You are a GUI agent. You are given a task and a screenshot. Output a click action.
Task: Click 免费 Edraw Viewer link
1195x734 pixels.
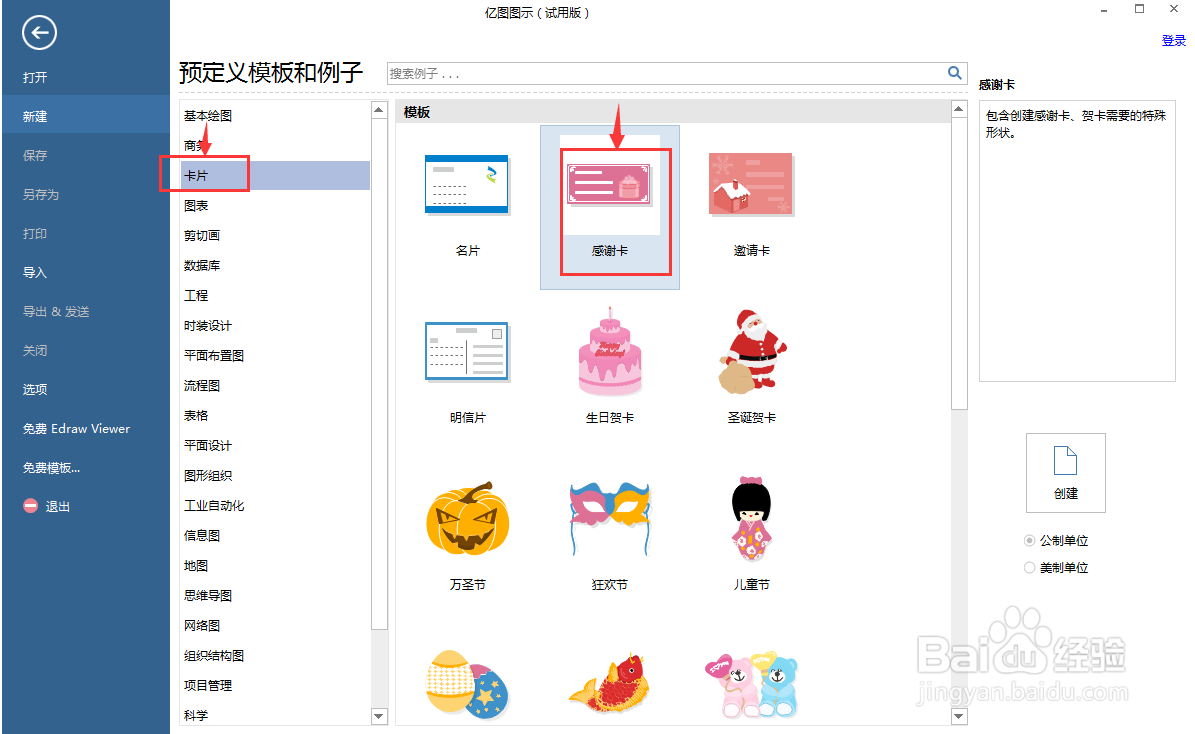(x=76, y=428)
